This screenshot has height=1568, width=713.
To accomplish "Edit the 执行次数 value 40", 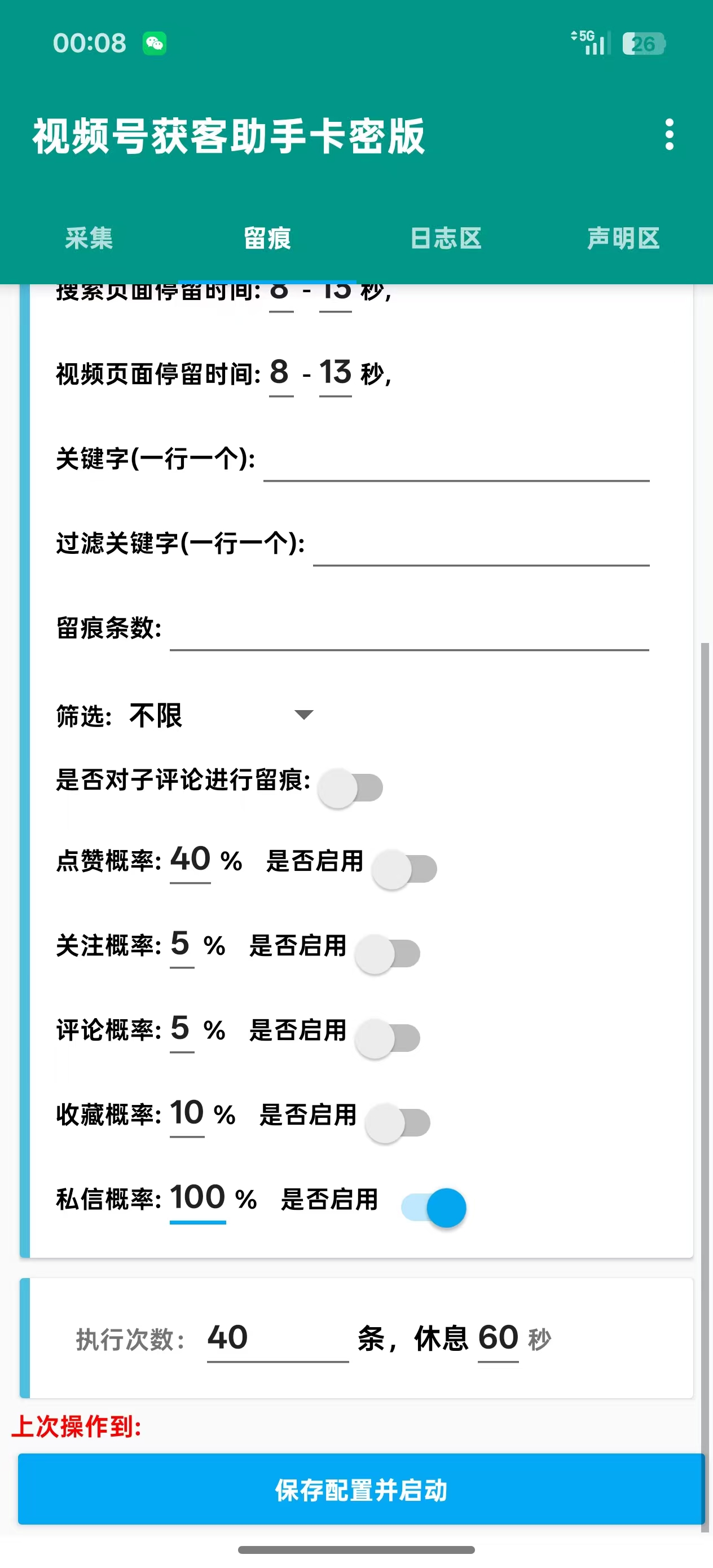I will 277,1338.
